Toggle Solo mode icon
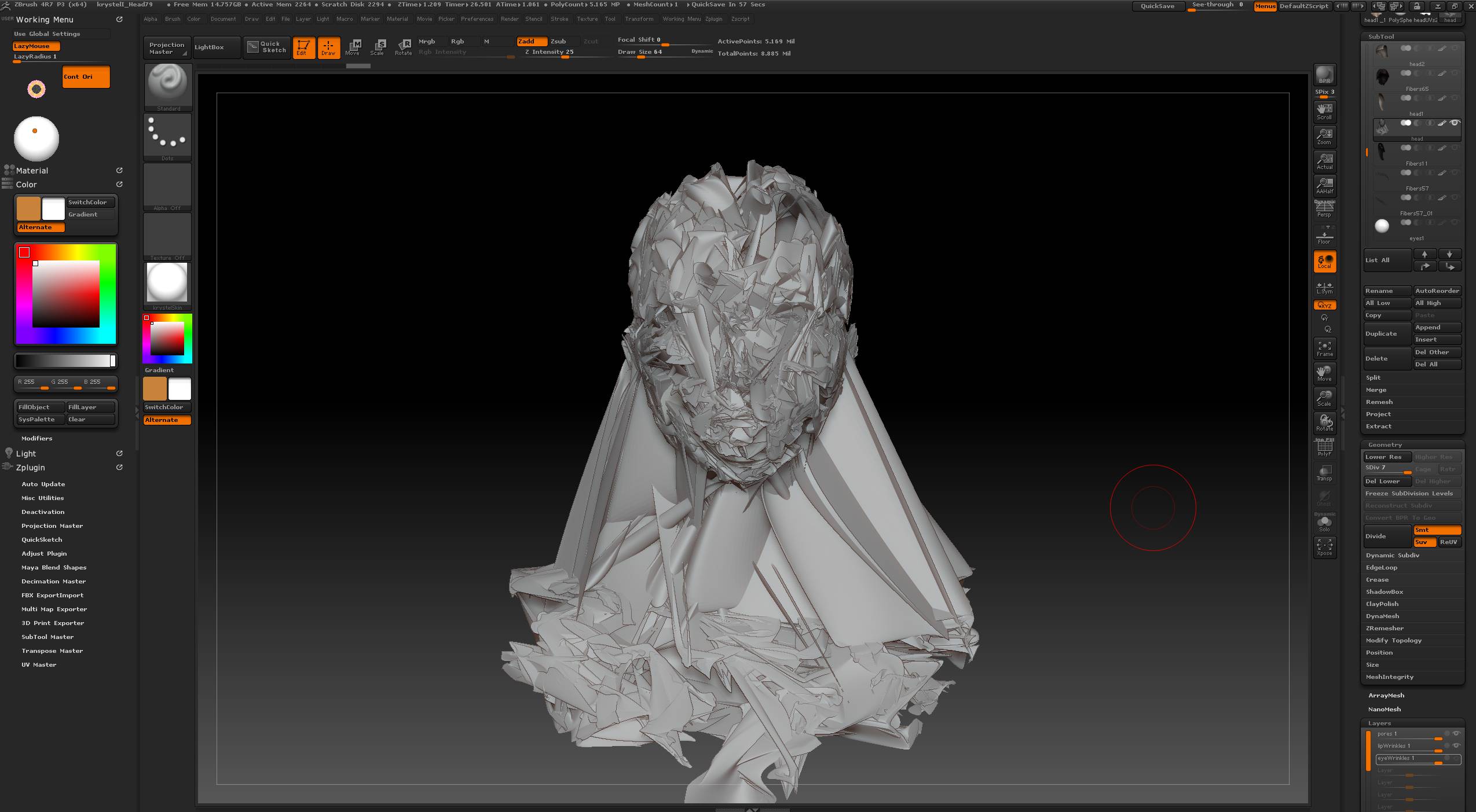Screen dimensions: 1476x812 (x=1324, y=523)
